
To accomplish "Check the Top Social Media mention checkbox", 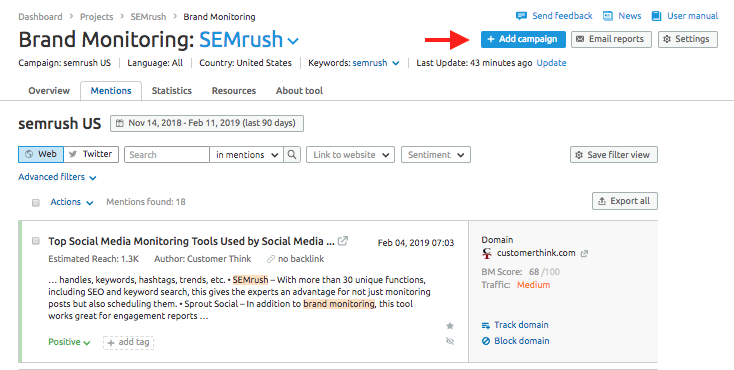I will [x=36, y=241].
